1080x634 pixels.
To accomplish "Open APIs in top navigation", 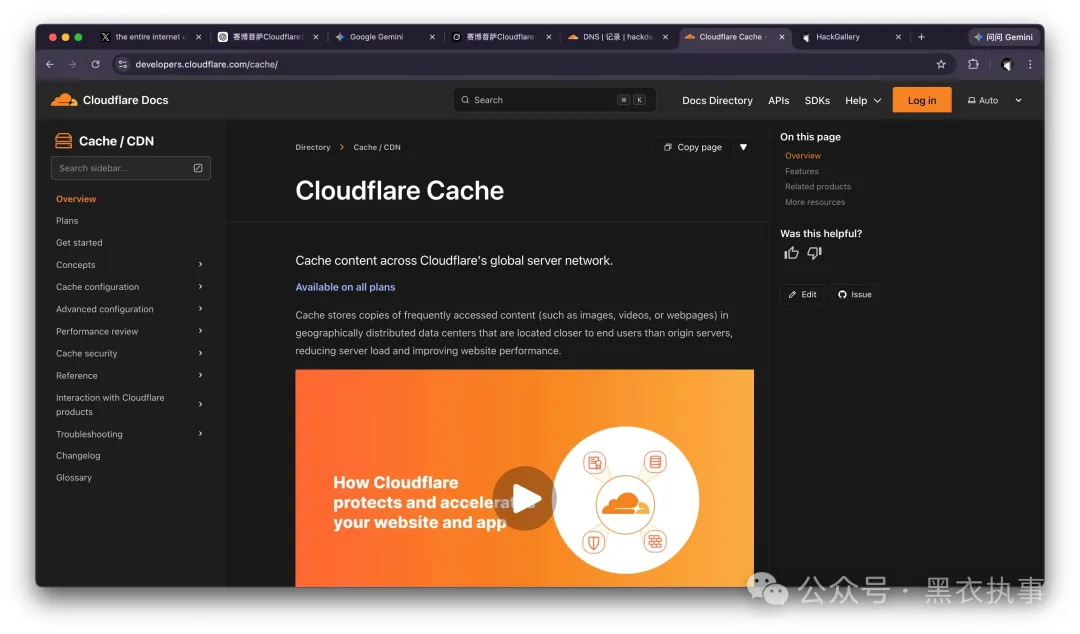I will pyautogui.click(x=778, y=100).
